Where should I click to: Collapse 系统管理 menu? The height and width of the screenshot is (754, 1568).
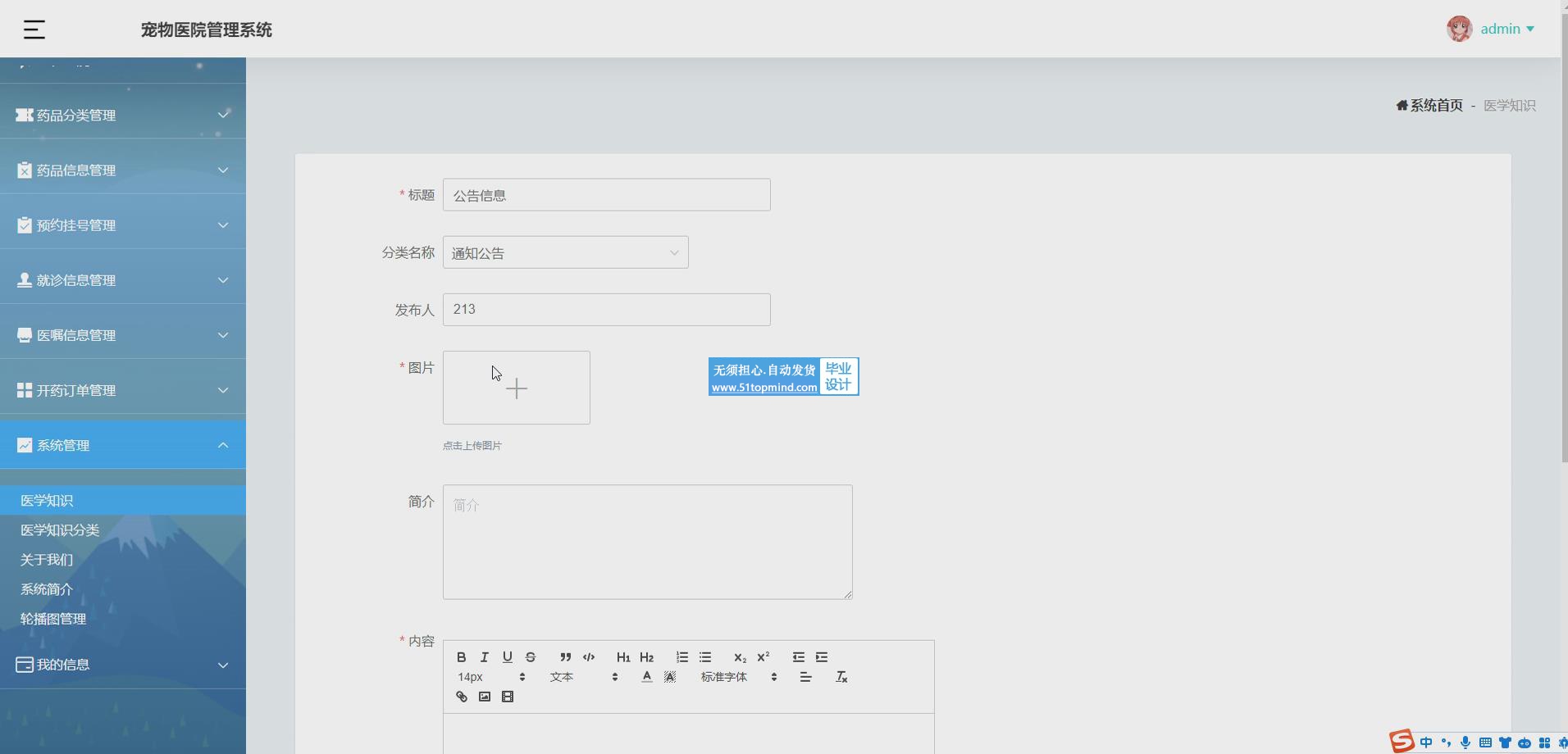[123, 444]
